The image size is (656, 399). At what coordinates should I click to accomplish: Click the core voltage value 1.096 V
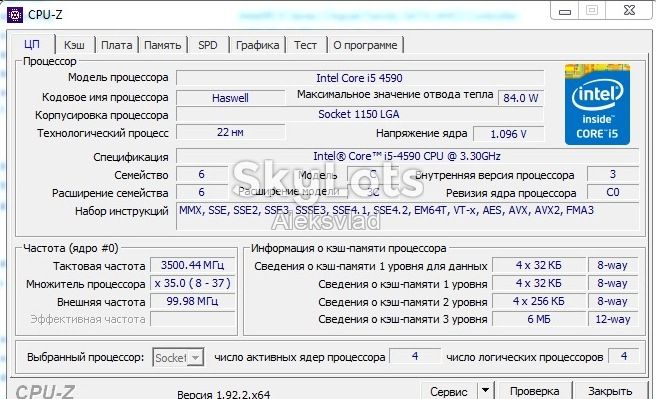click(x=509, y=134)
